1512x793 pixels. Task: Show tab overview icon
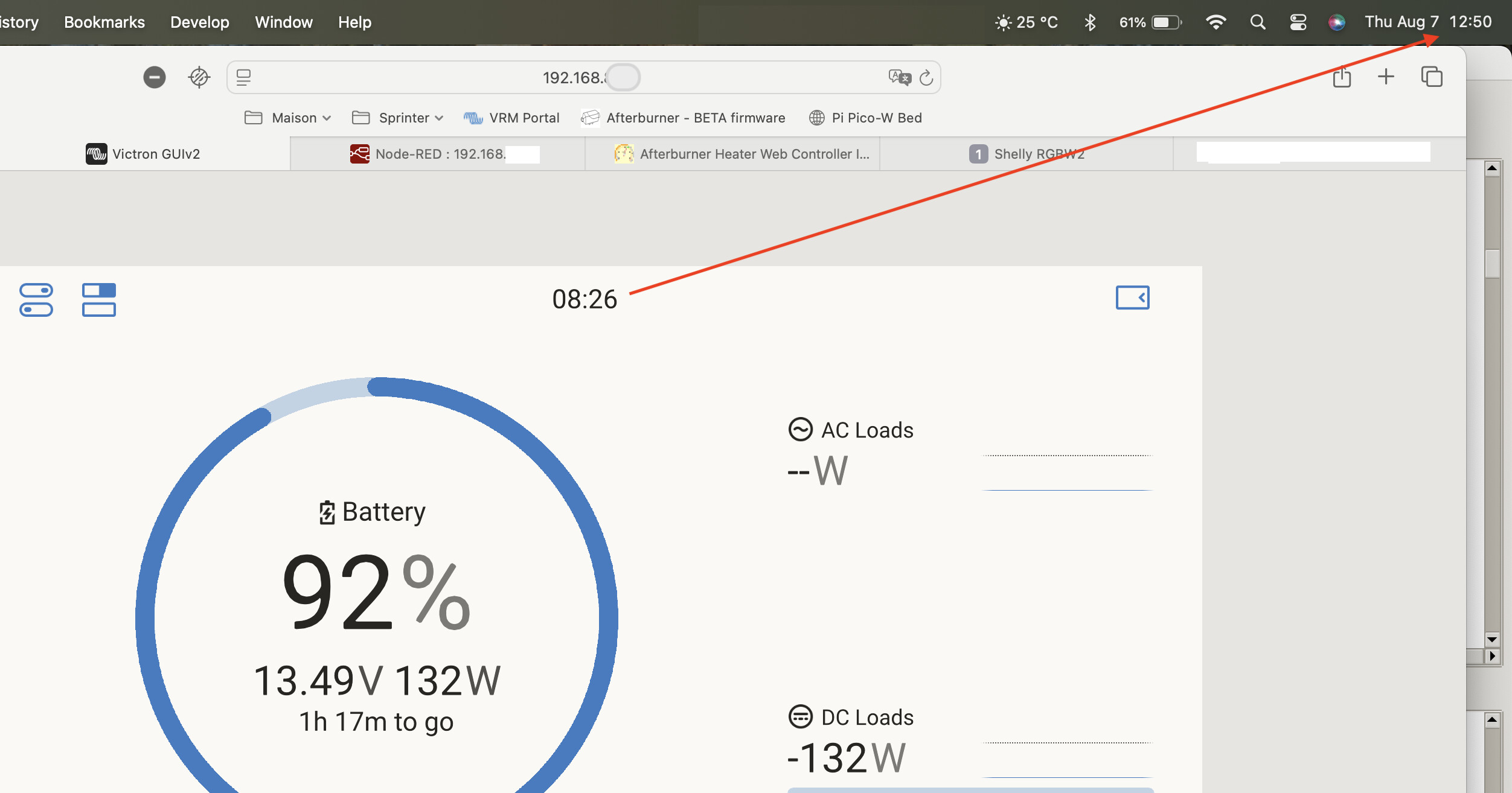(1432, 77)
